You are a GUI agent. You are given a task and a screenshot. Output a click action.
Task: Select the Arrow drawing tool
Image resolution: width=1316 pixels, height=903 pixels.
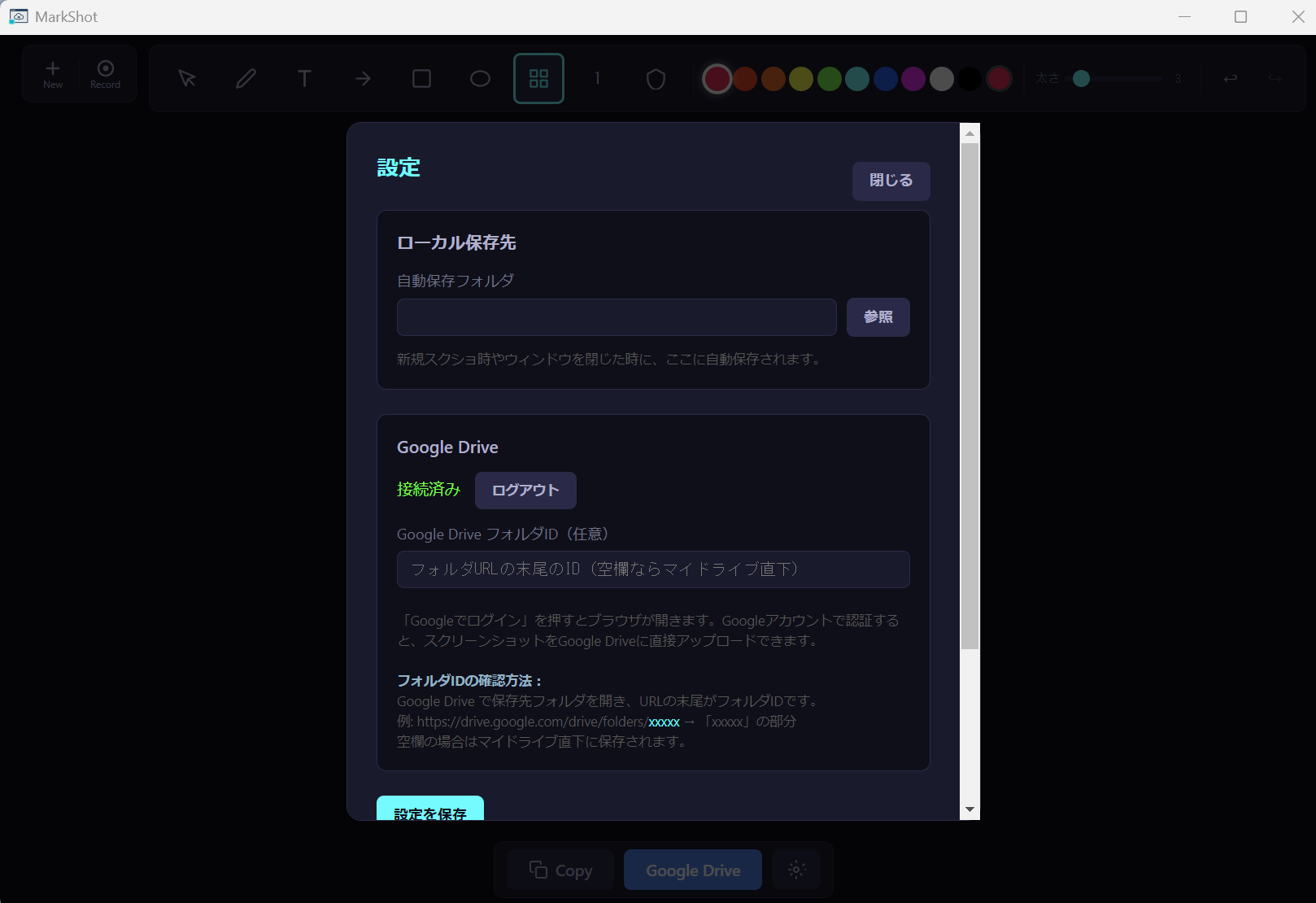coord(363,78)
